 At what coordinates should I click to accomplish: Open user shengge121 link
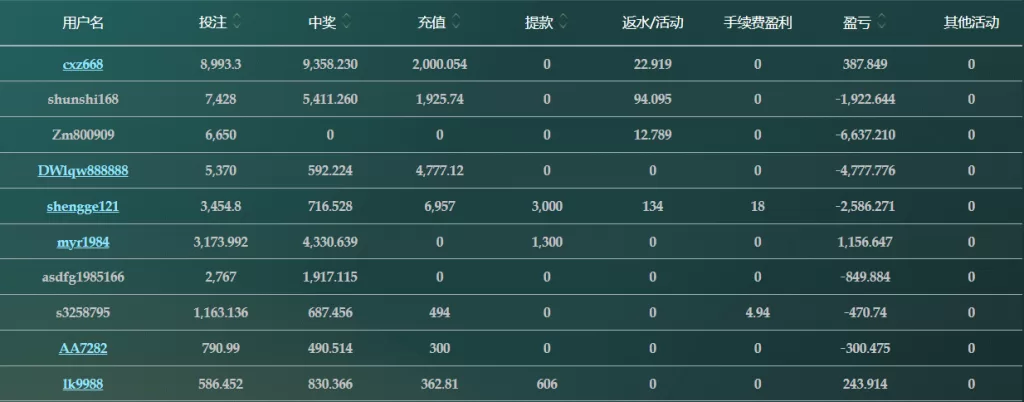pyautogui.click(x=83, y=207)
